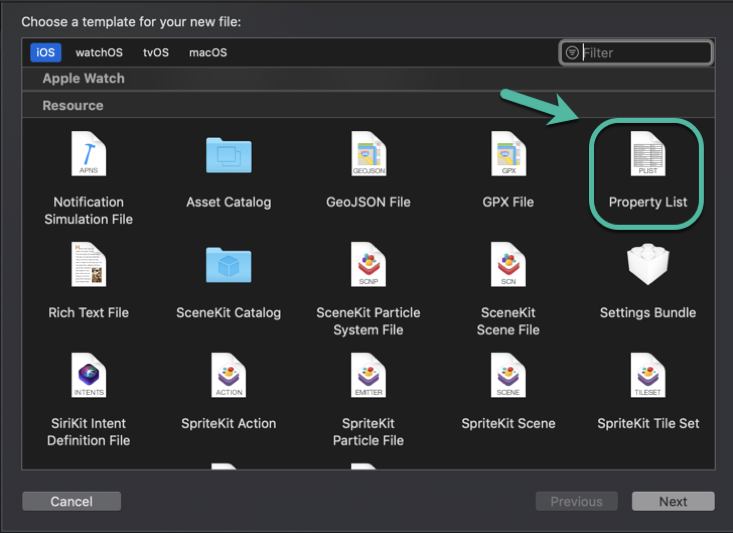Pick the GPX File template icon
733x533 pixels.
[509, 153]
